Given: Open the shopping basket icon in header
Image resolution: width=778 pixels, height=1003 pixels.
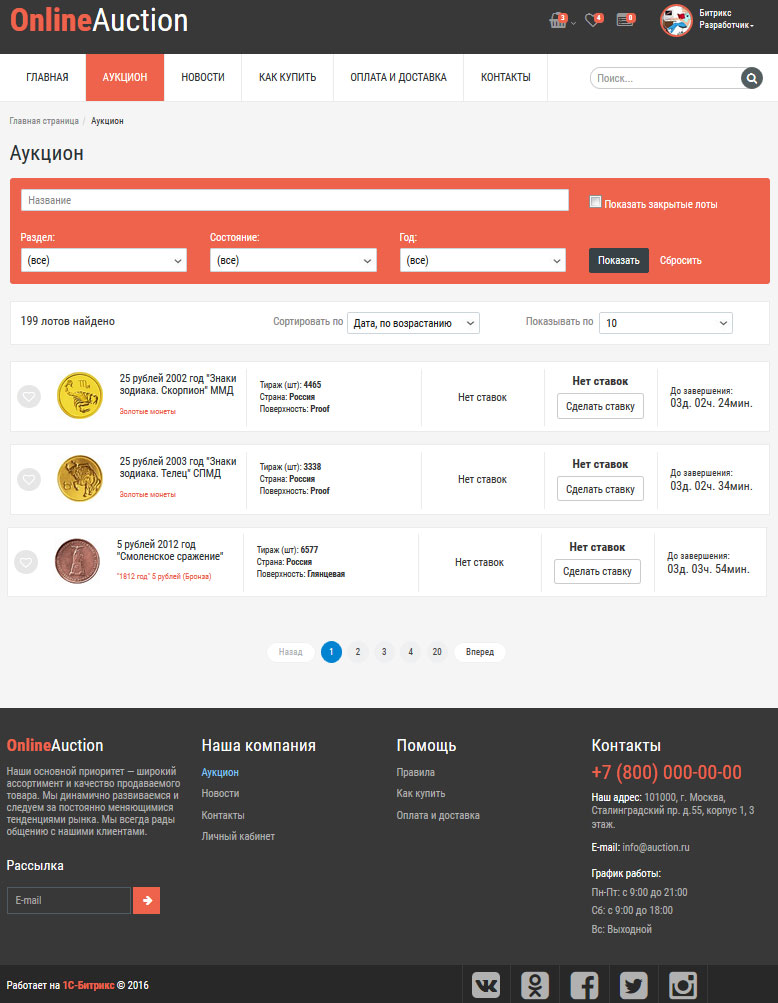Looking at the screenshot, I should [557, 21].
